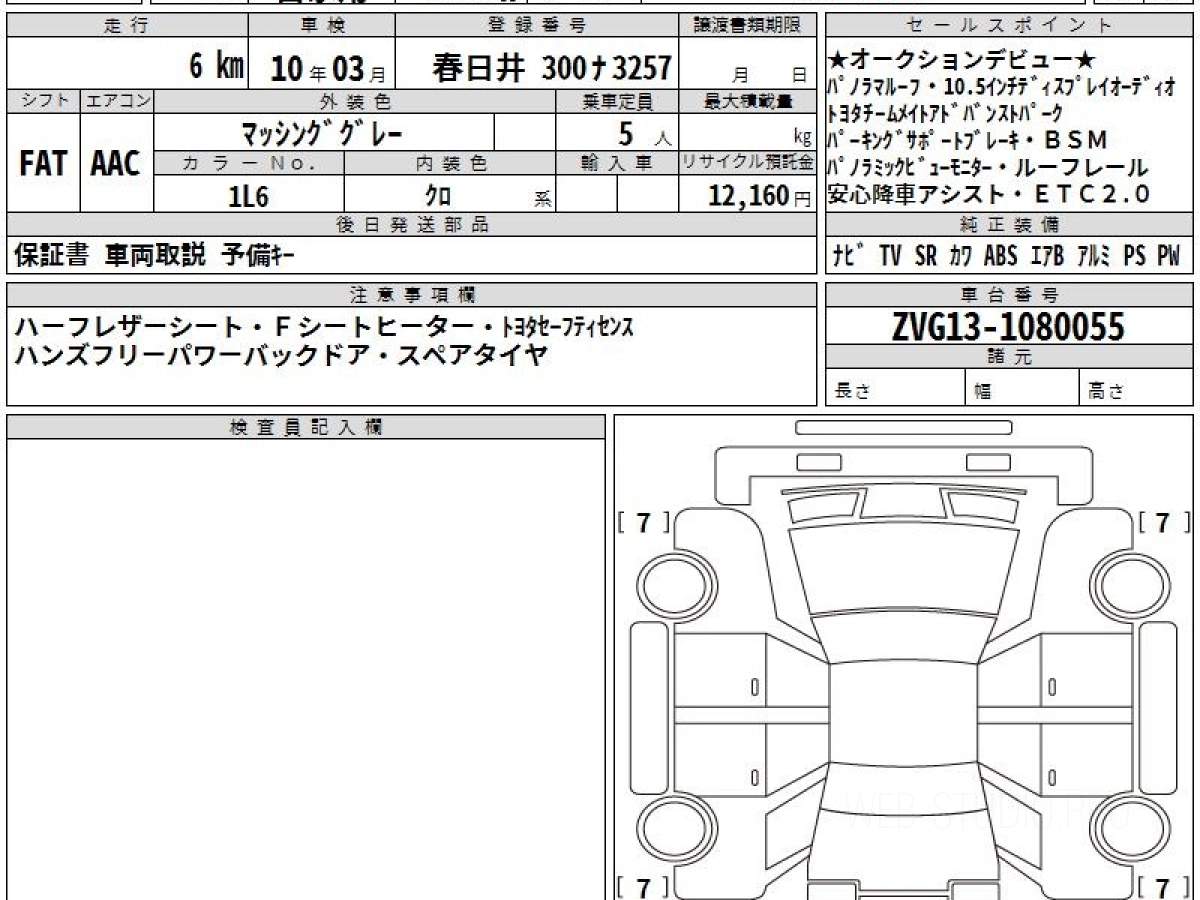This screenshot has width=1200, height=900.
Task: Select chassis number ZVG13-1080055
Action: coord(1008,326)
